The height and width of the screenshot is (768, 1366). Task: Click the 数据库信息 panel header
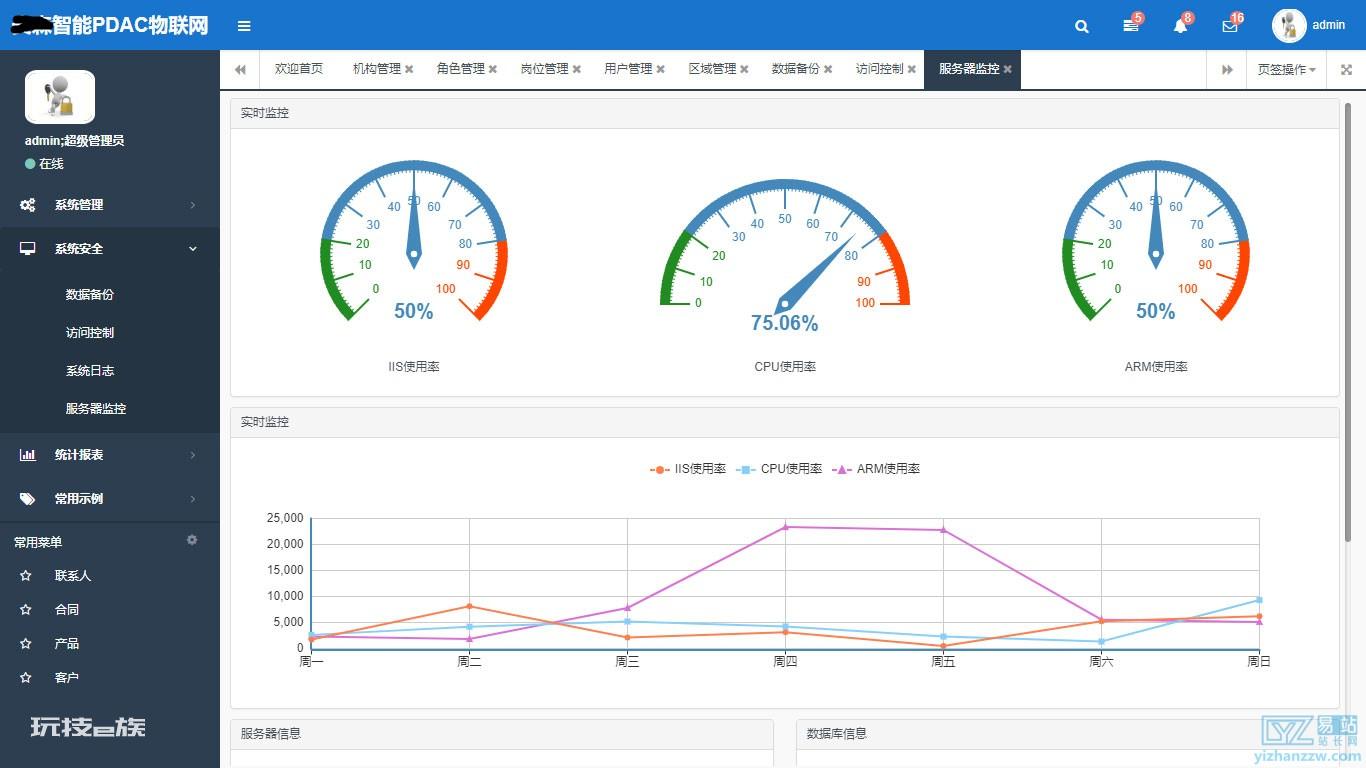click(x=1068, y=734)
